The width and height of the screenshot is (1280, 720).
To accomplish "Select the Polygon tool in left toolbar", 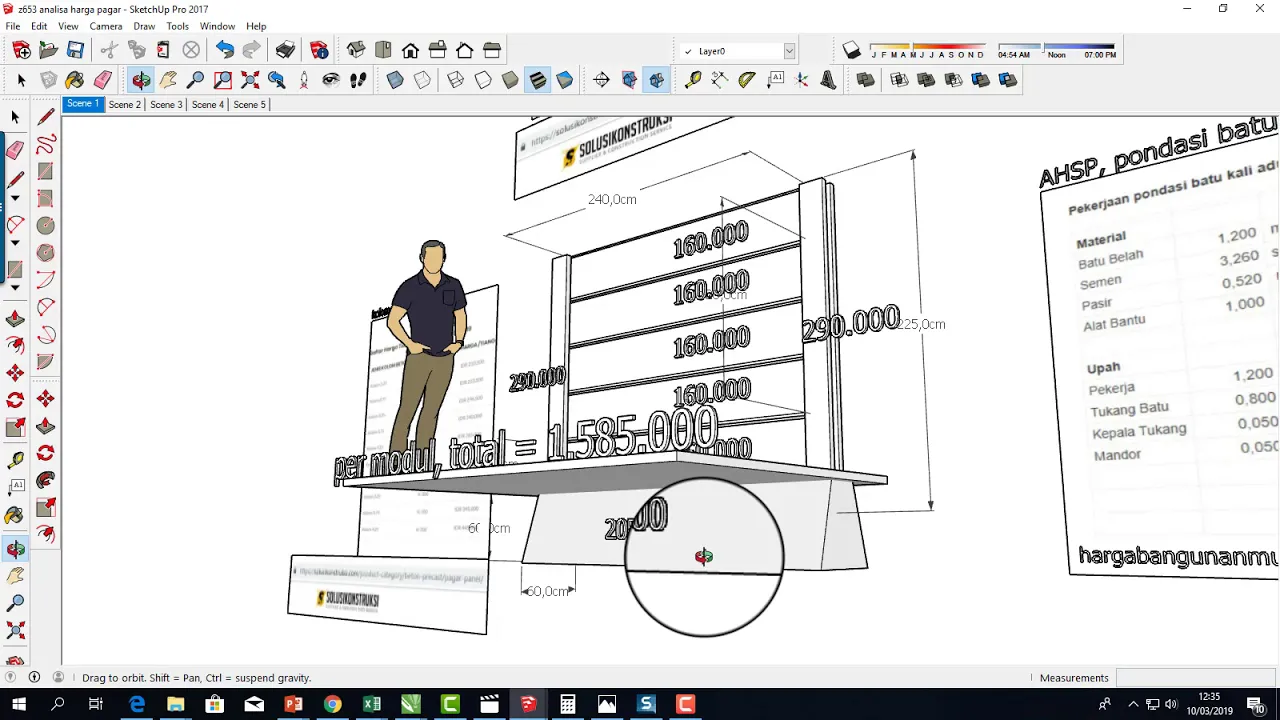I will [x=46, y=253].
